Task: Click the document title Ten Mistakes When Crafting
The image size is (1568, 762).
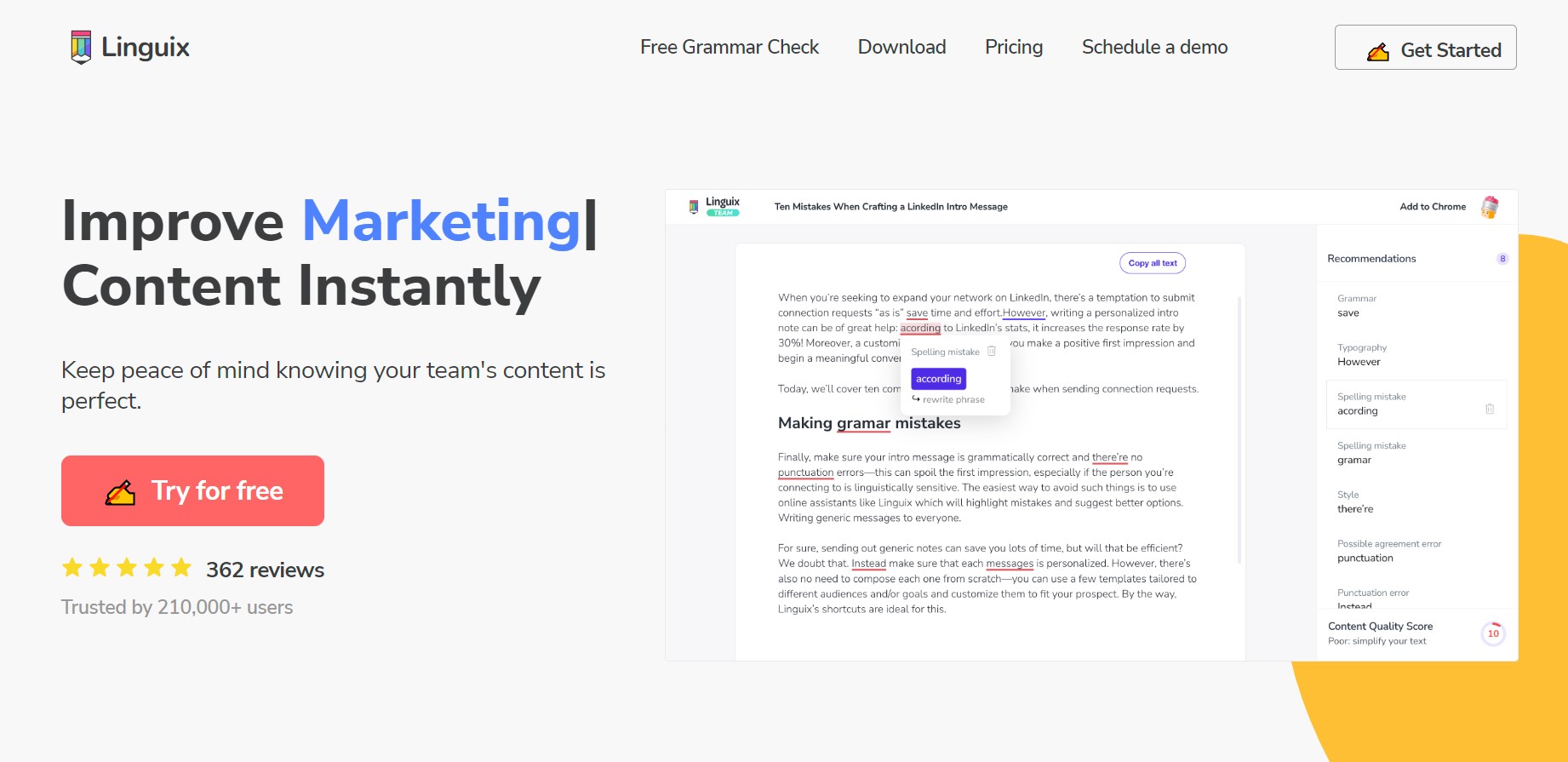Action: [x=890, y=207]
